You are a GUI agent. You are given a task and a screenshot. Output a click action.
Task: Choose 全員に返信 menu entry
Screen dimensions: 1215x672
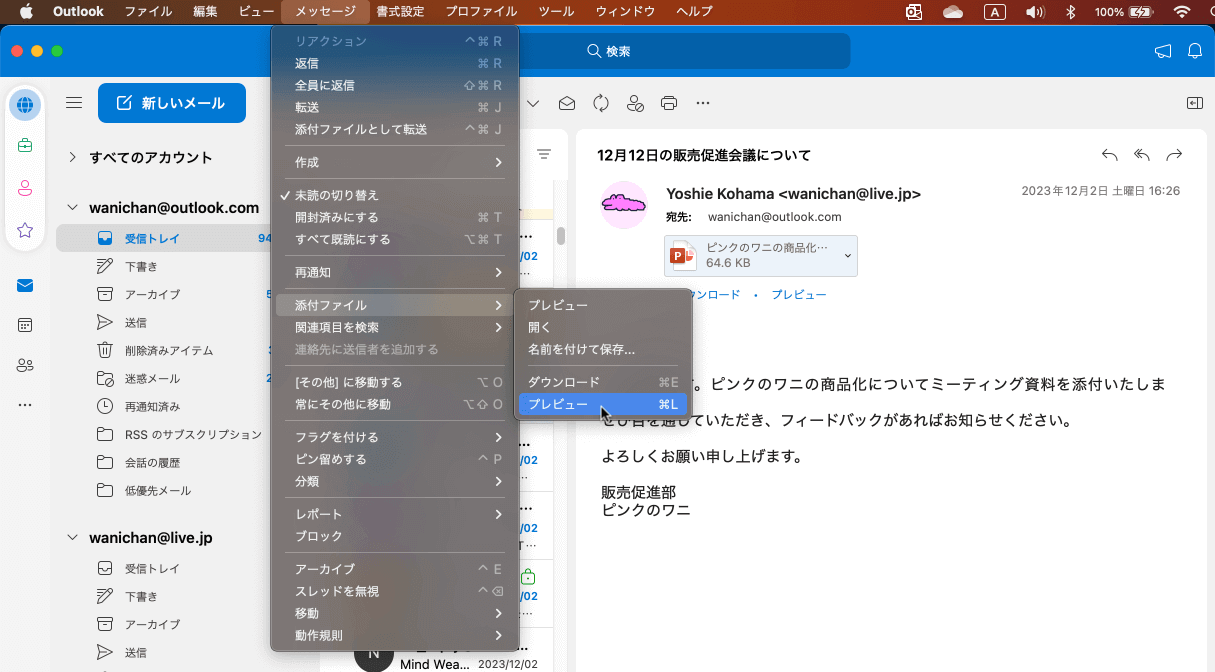tap(395, 85)
